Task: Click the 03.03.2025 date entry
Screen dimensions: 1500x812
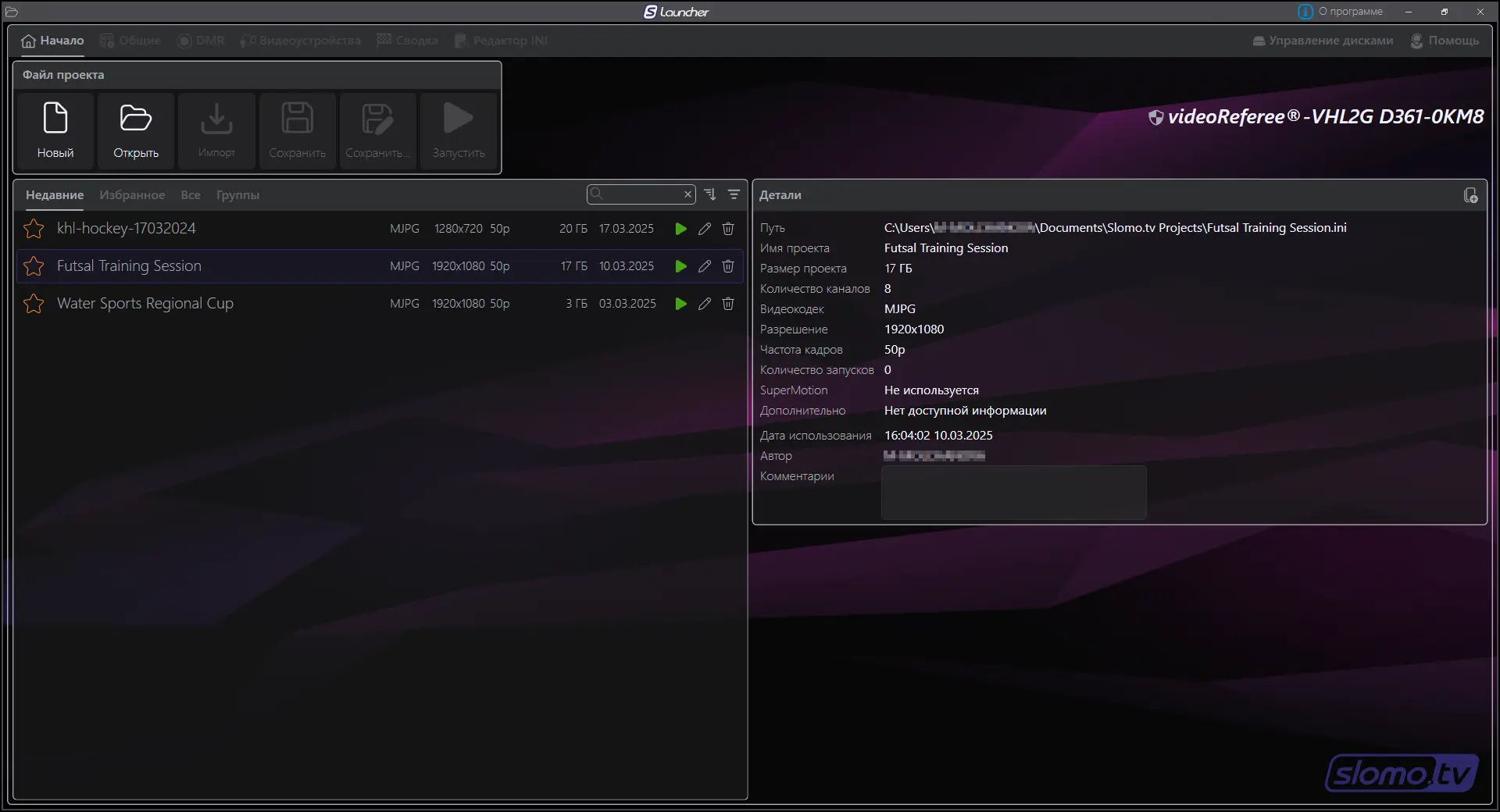Action: click(x=627, y=304)
